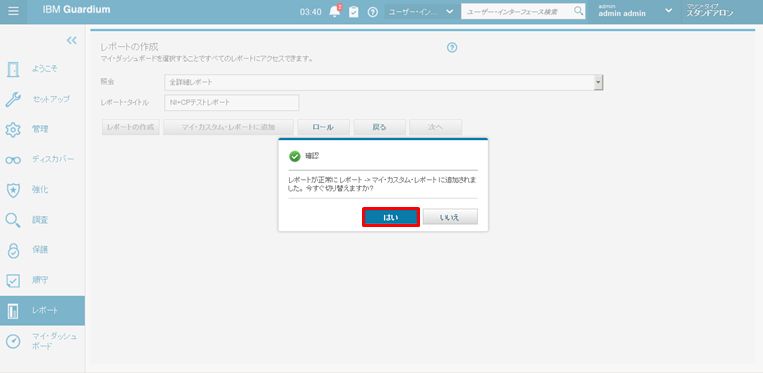Screen dimensions: 763x373
Task: Click the 次へ button
Action: pyautogui.click(x=436, y=127)
